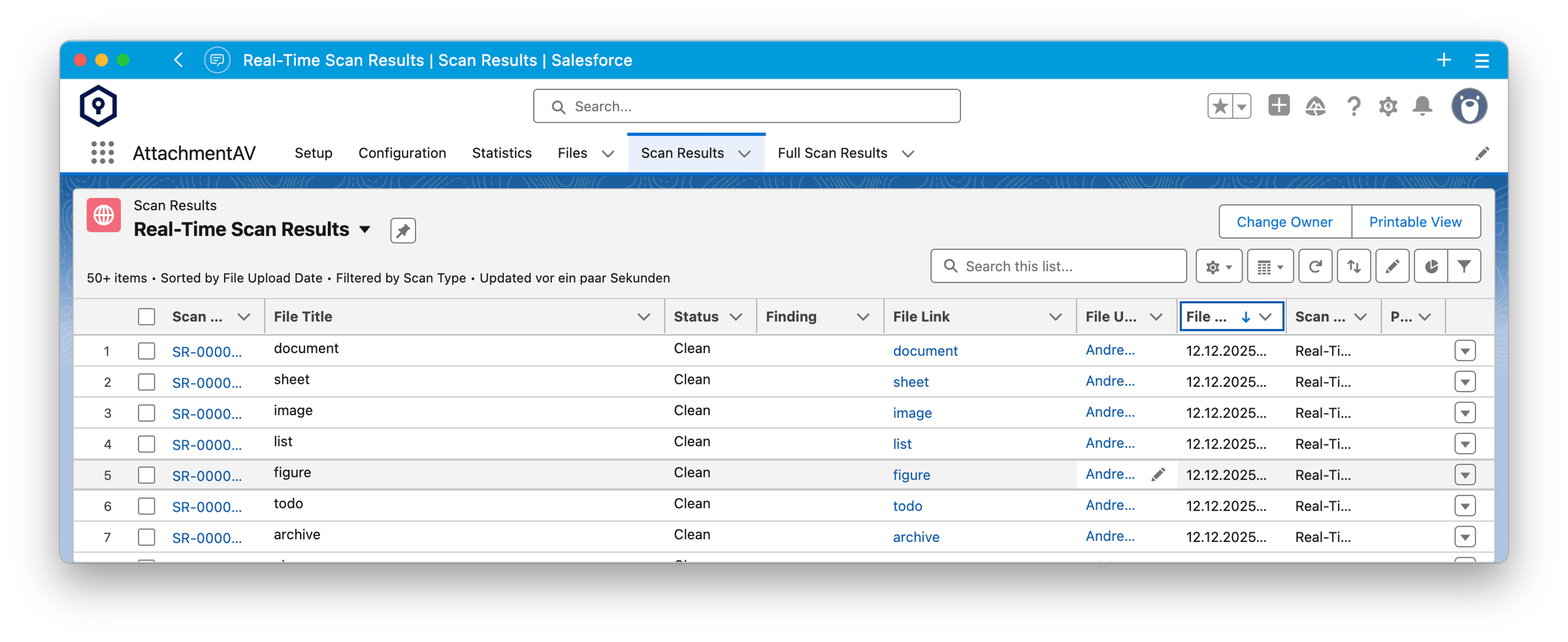Image resolution: width=1568 pixels, height=642 pixels.
Task: Go back with the browser back arrow
Action: click(x=178, y=60)
